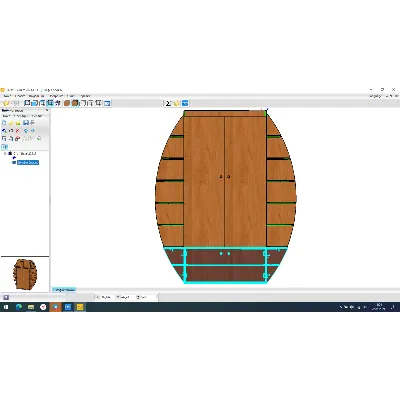Click the blue picture icon beside the brown box icons
This screenshot has height=400, width=400.
(107, 103)
